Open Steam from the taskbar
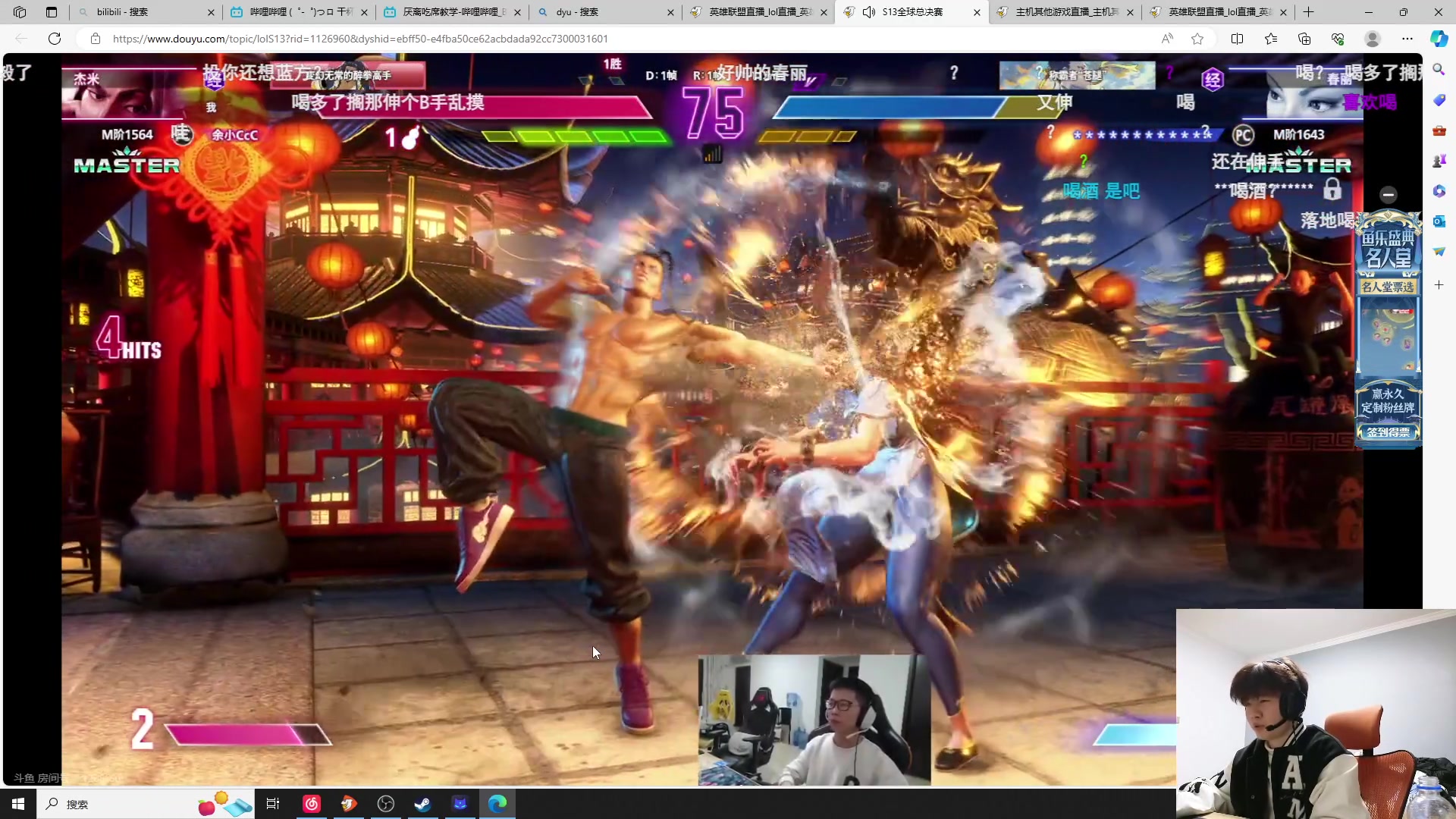Viewport: 1456px width, 819px height. pos(422,804)
